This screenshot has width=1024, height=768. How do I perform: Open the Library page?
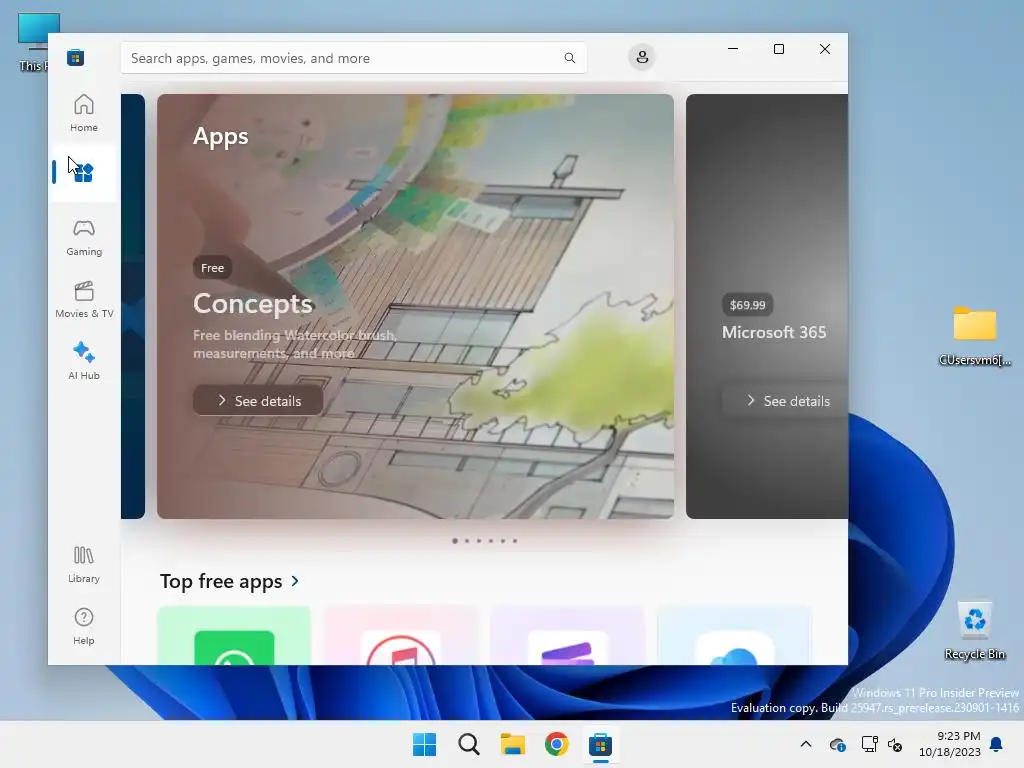pyautogui.click(x=84, y=564)
